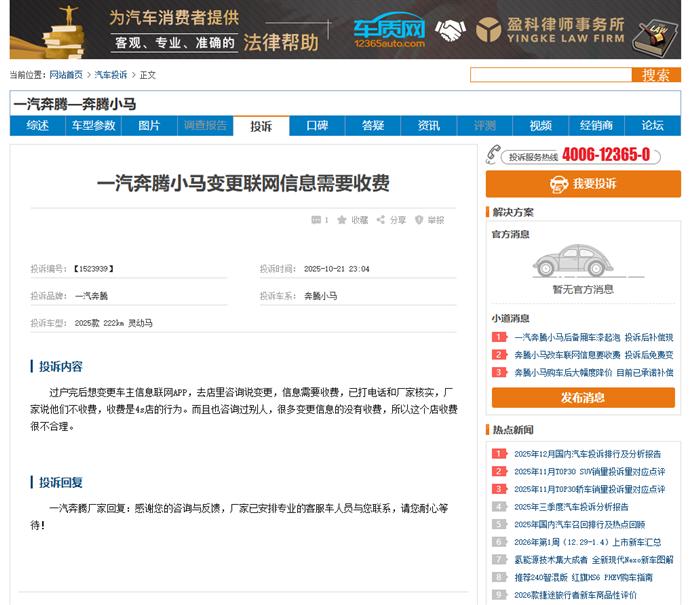The height and width of the screenshot is (605, 700).
Task: Click the 举报 report shield icon
Action: tap(419, 220)
